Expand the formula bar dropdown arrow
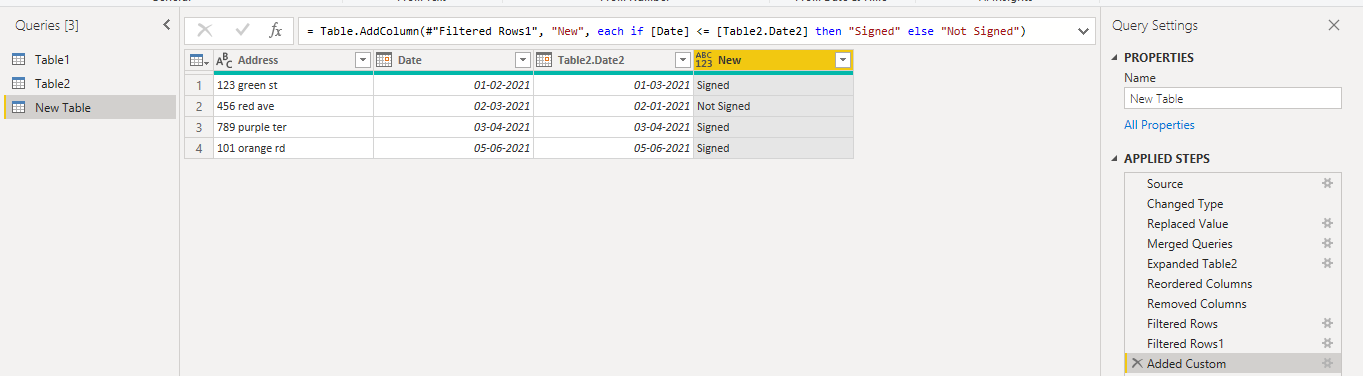1363x376 pixels. click(x=1083, y=32)
